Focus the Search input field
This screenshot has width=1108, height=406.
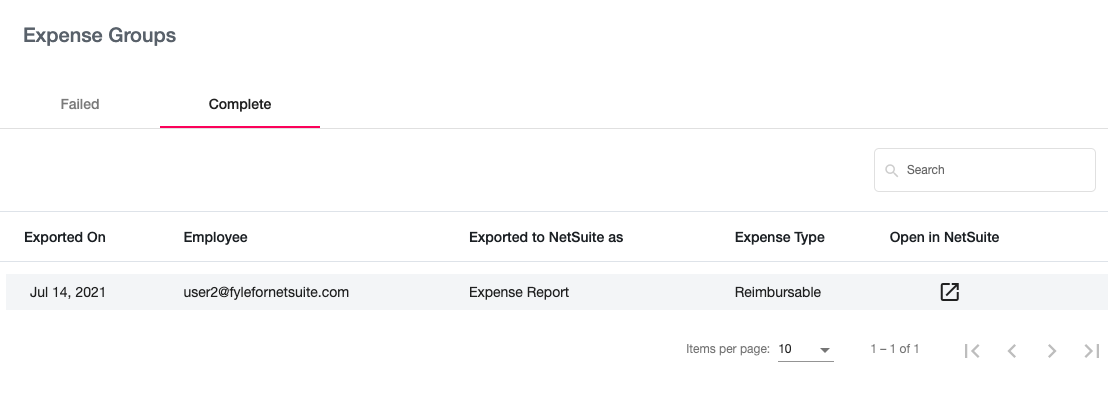984,169
